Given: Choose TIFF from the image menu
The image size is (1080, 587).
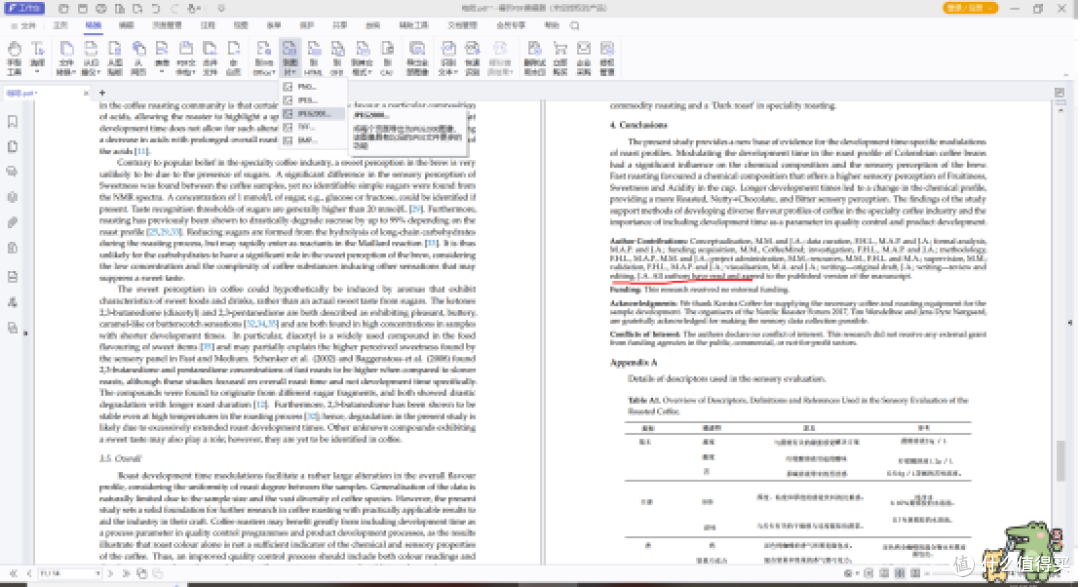Looking at the screenshot, I should [x=313, y=127].
